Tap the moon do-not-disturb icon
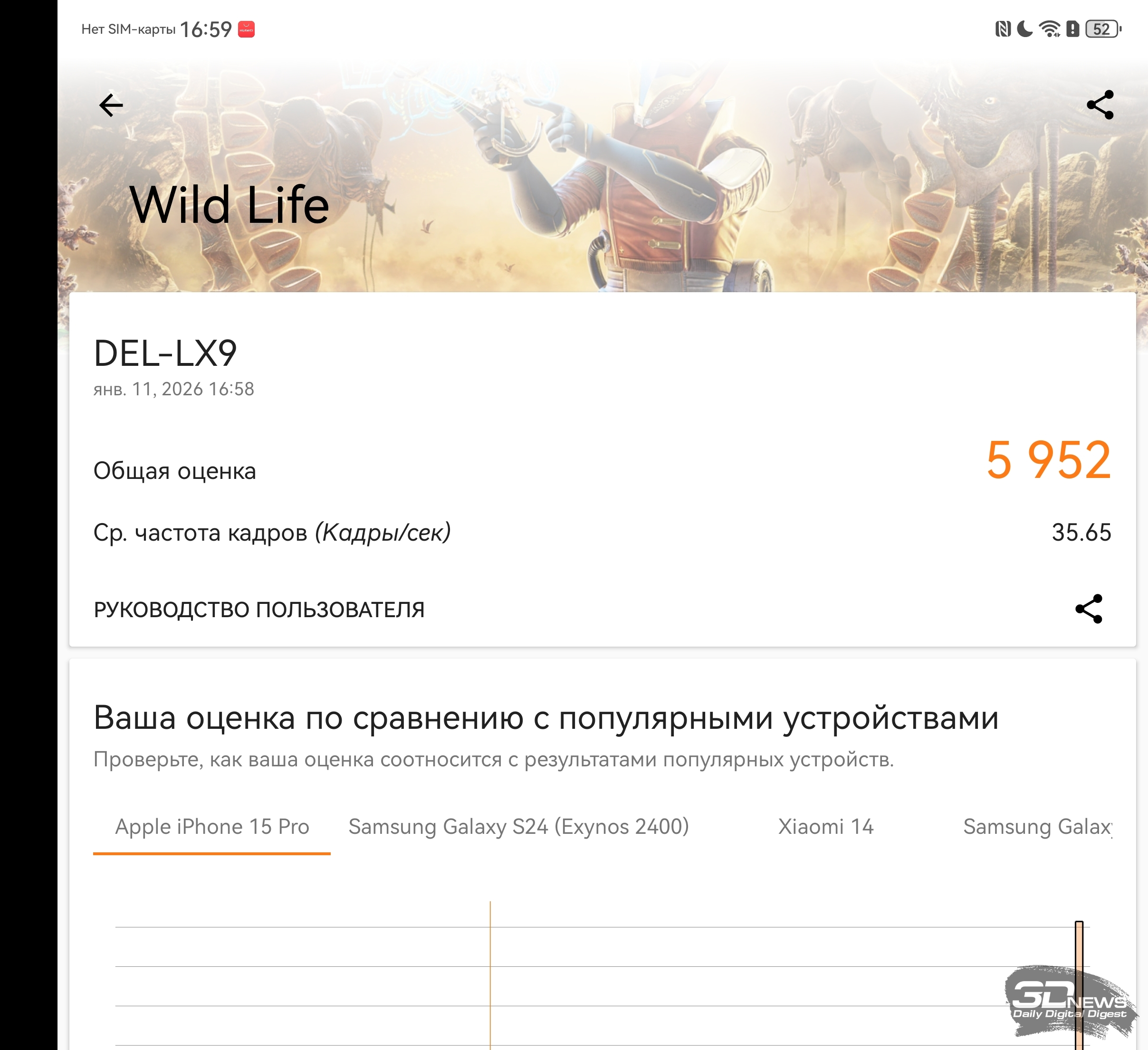1148x1050 pixels. pyautogui.click(x=1024, y=29)
